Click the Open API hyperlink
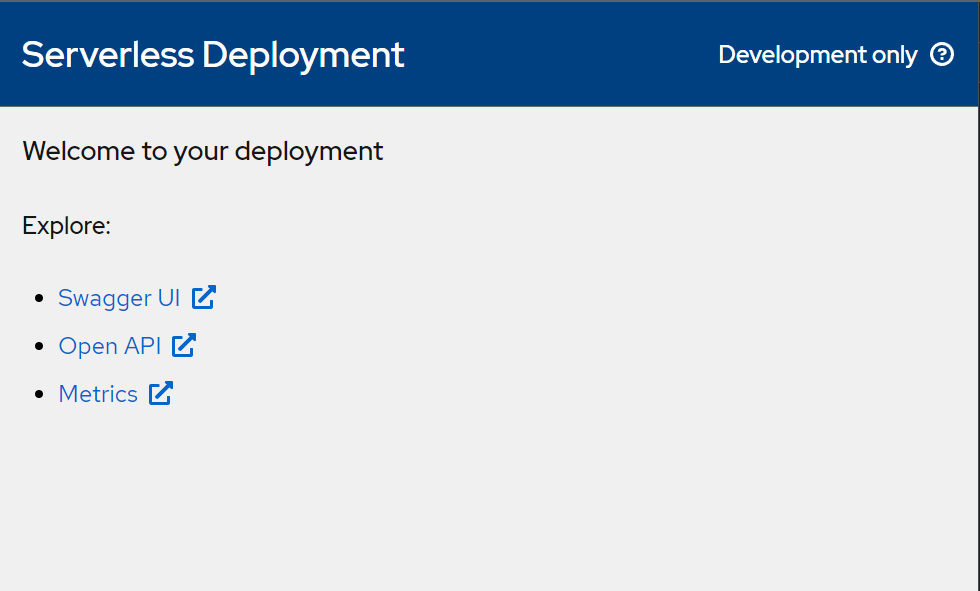Image resolution: width=980 pixels, height=591 pixels. pos(109,345)
